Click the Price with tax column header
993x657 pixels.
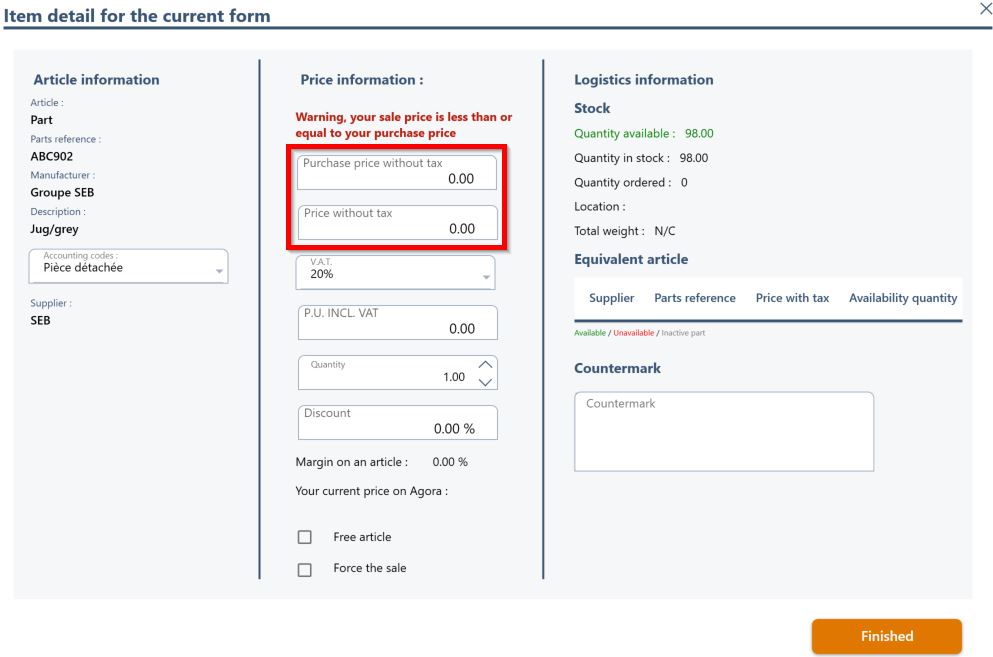tap(792, 298)
